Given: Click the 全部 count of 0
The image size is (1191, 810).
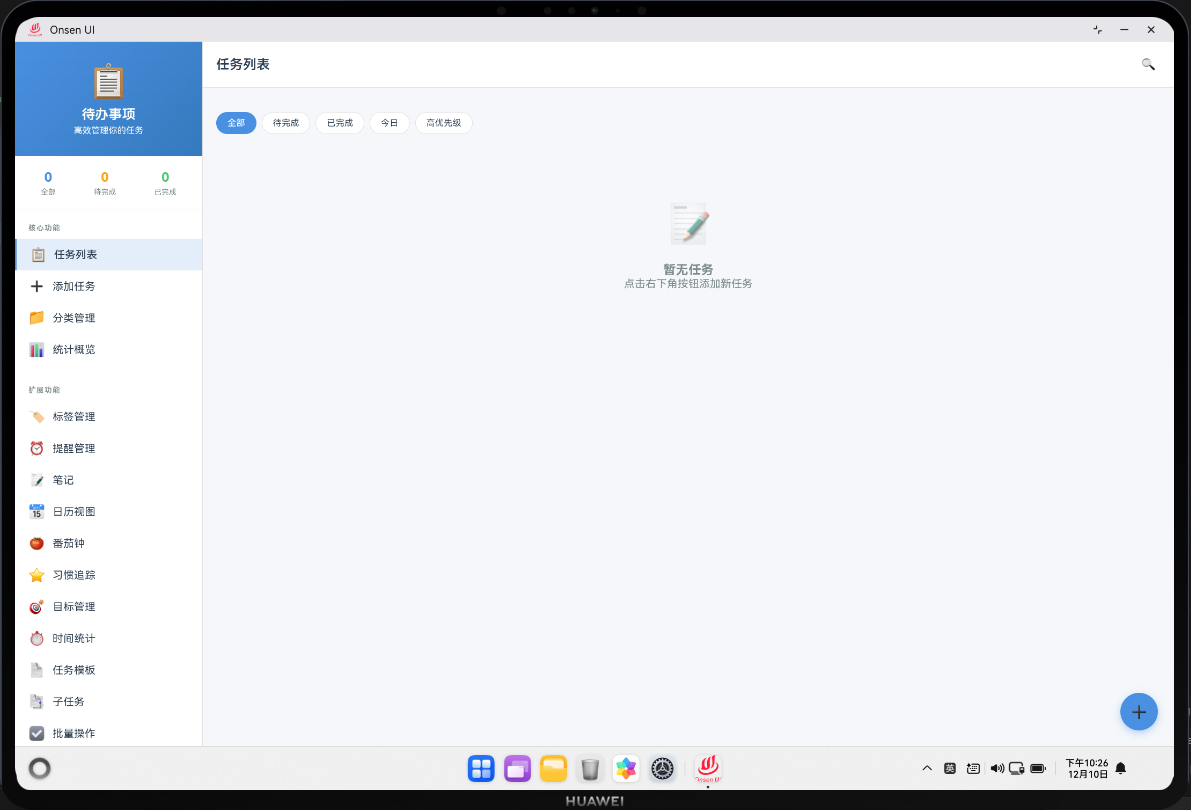Looking at the screenshot, I should 48,177.
